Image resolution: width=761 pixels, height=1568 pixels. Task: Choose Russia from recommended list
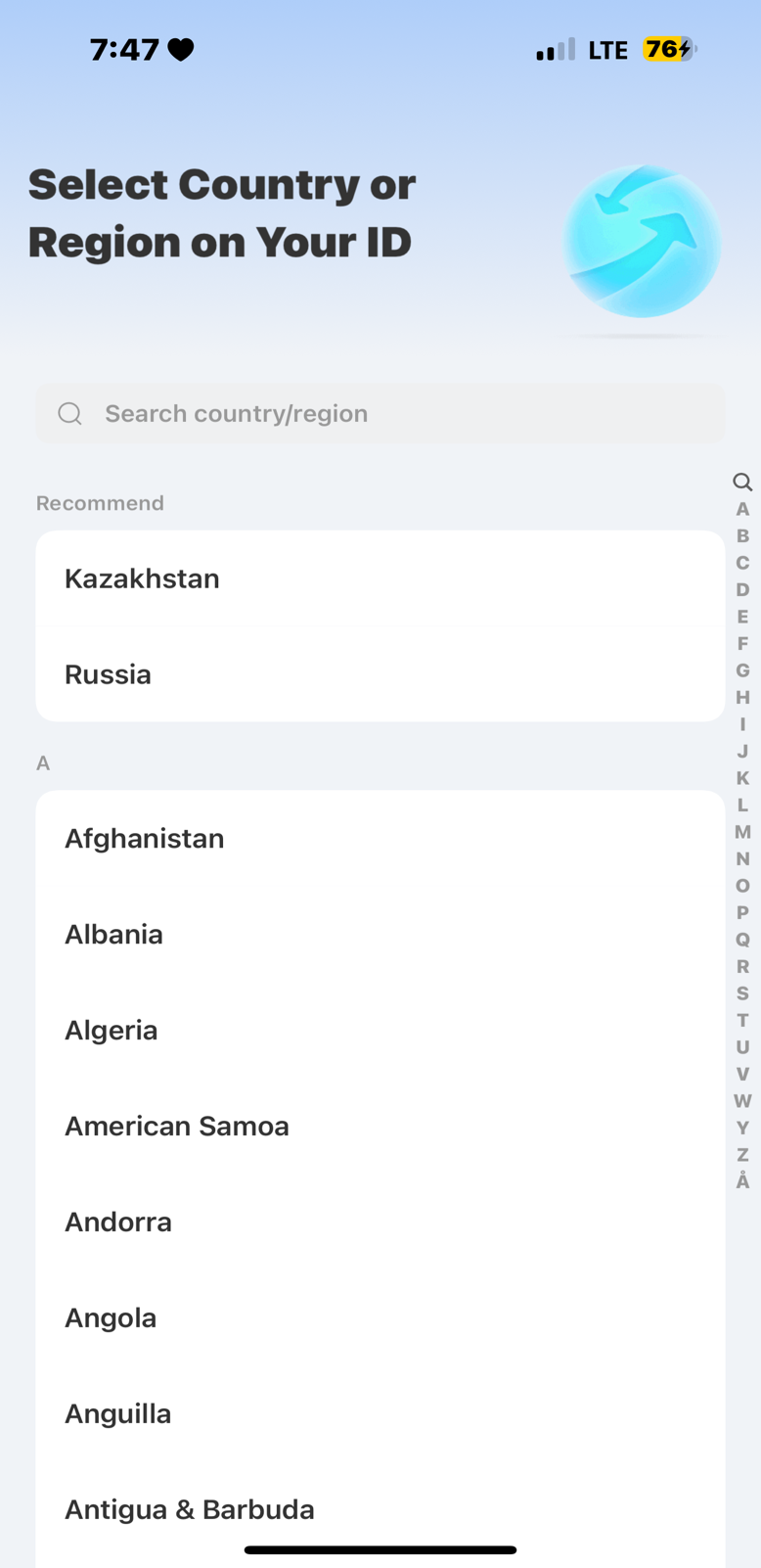coord(380,674)
